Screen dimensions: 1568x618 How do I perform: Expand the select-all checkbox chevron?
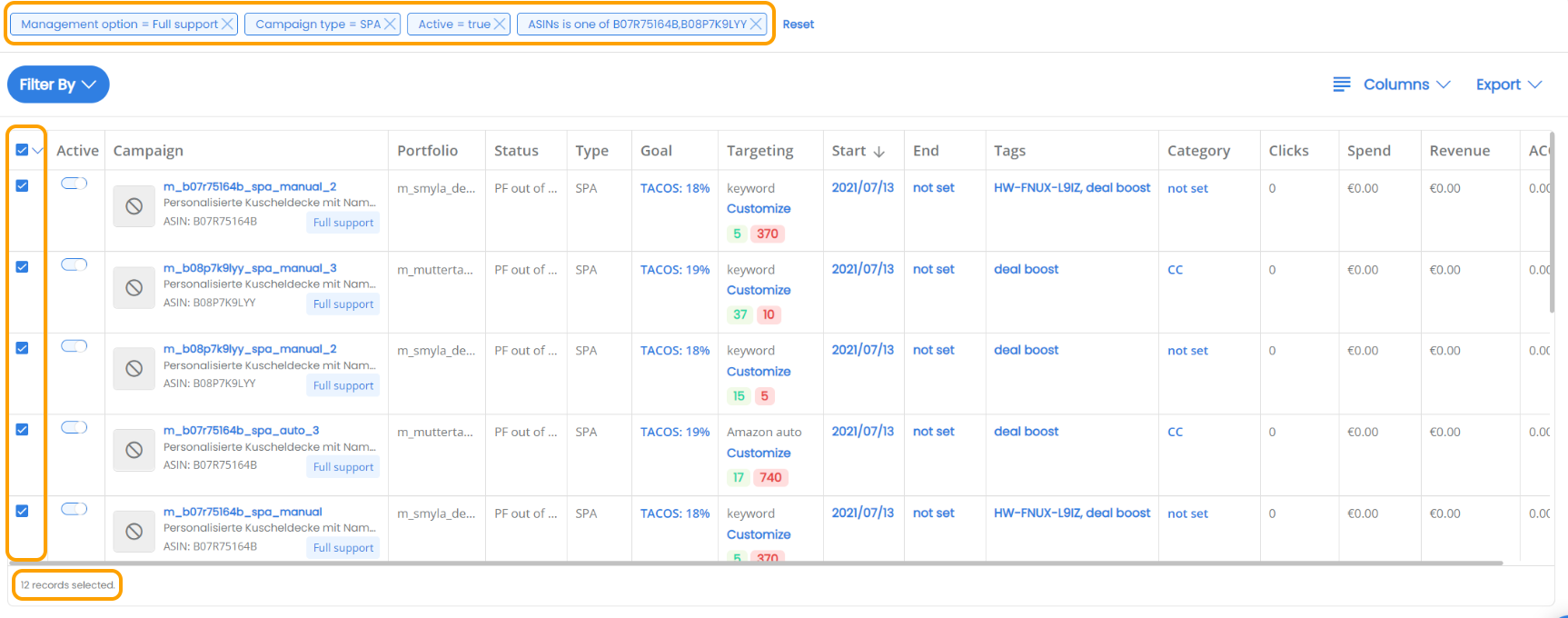(x=37, y=151)
